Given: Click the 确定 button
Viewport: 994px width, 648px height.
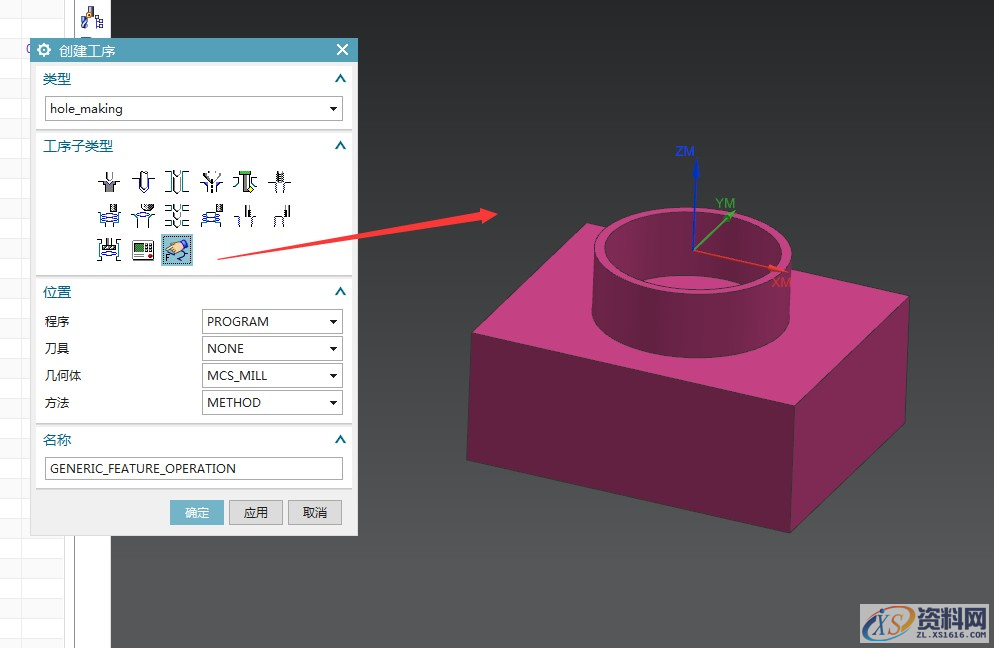Looking at the screenshot, I should click(x=197, y=512).
